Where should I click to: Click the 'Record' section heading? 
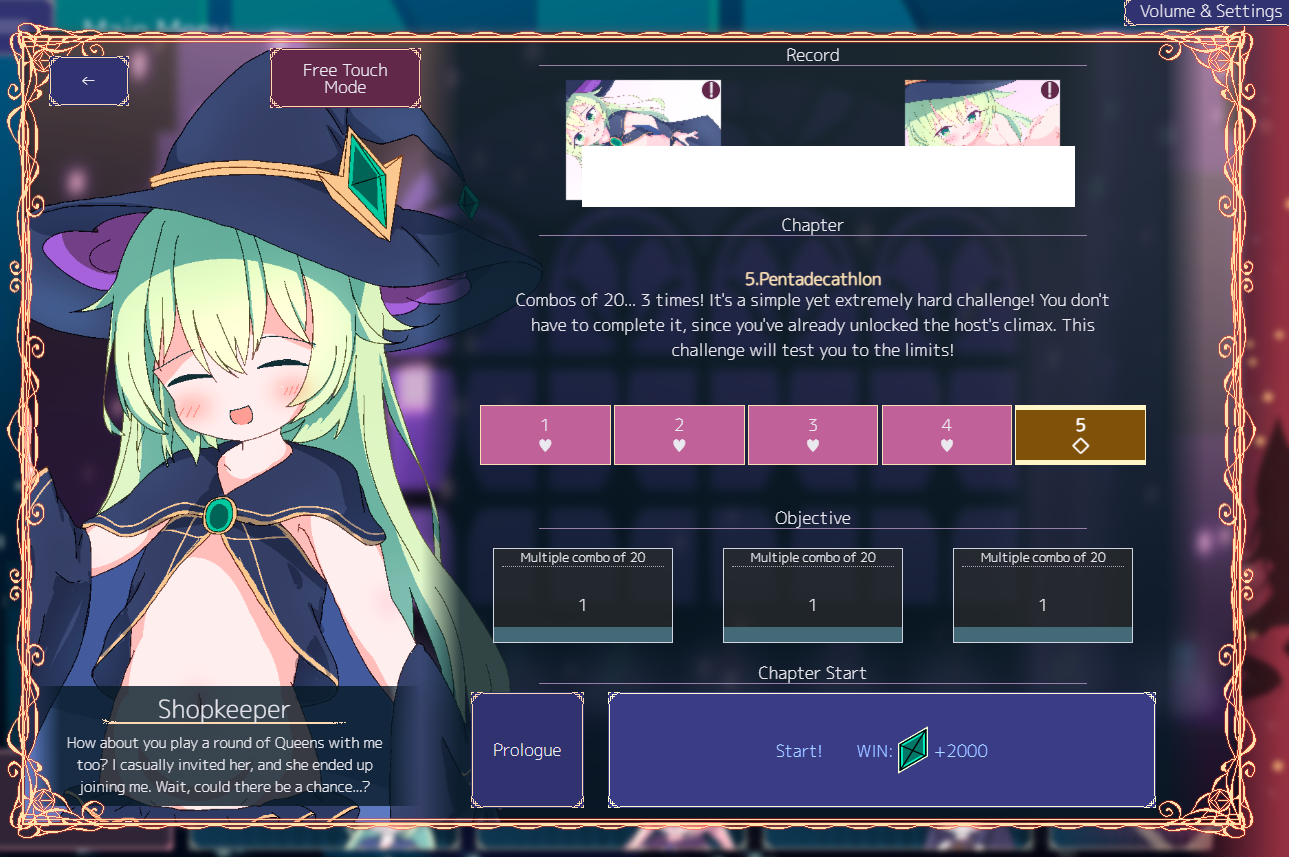pos(813,55)
